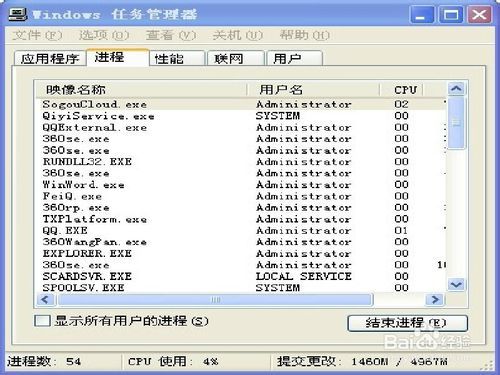Viewport: 500px width, 375px height.
Task: Open the 选项(O) menu
Action: click(104, 35)
